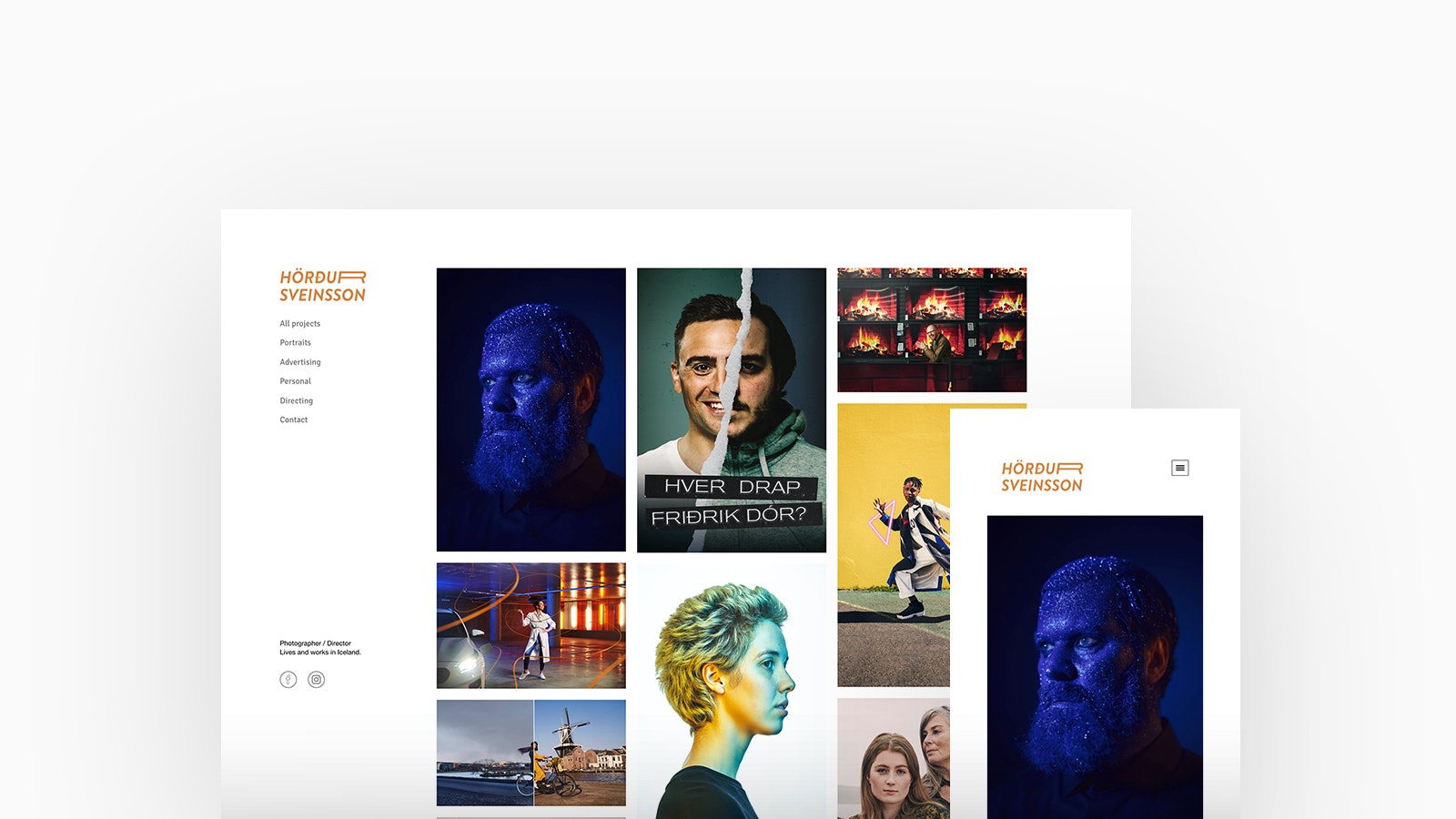This screenshot has height=819, width=1456.
Task: Click the mobile Hörður Sveinsson logo
Action: coord(1042,477)
